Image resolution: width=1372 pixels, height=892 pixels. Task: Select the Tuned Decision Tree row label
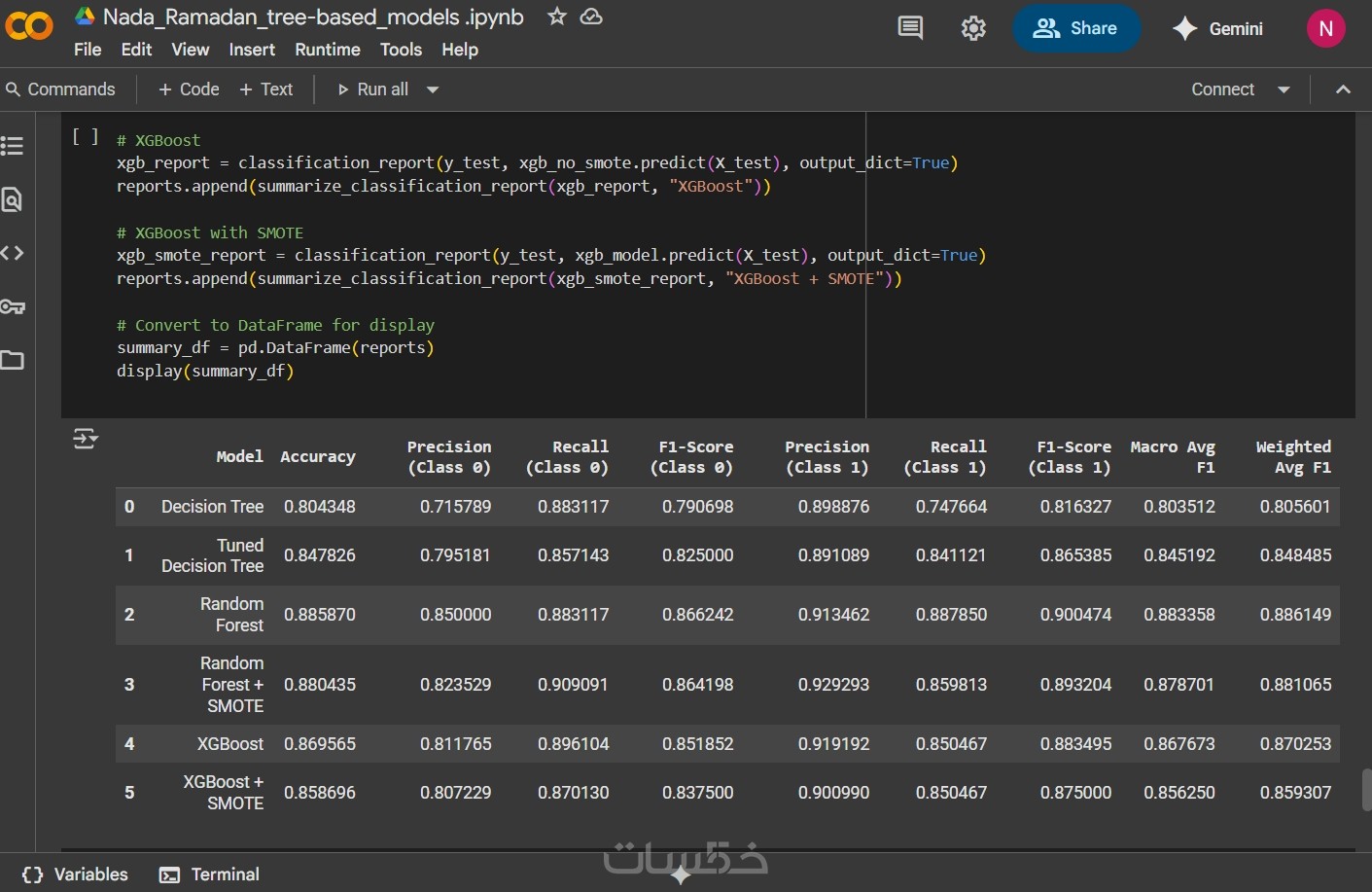point(212,555)
